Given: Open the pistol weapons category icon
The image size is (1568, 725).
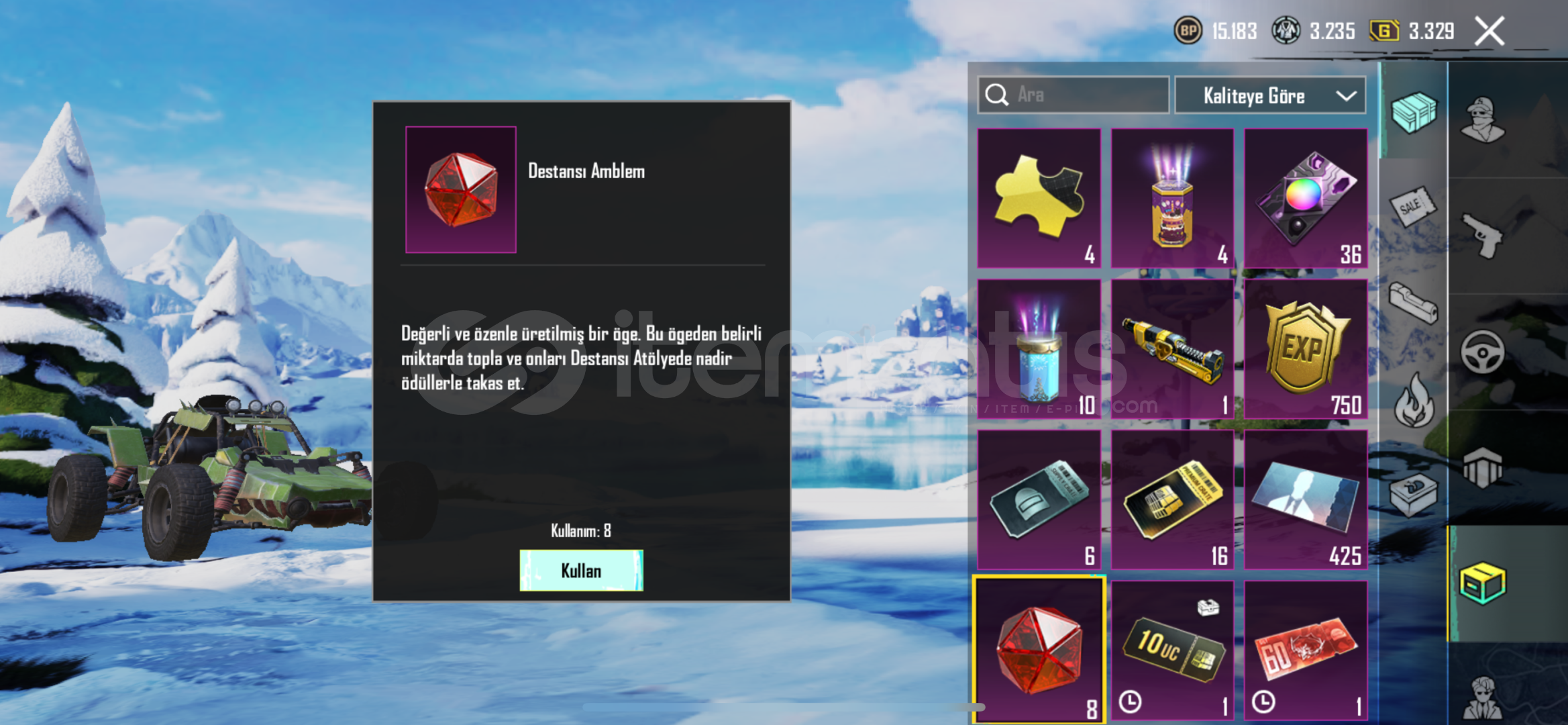Looking at the screenshot, I should click(1483, 235).
